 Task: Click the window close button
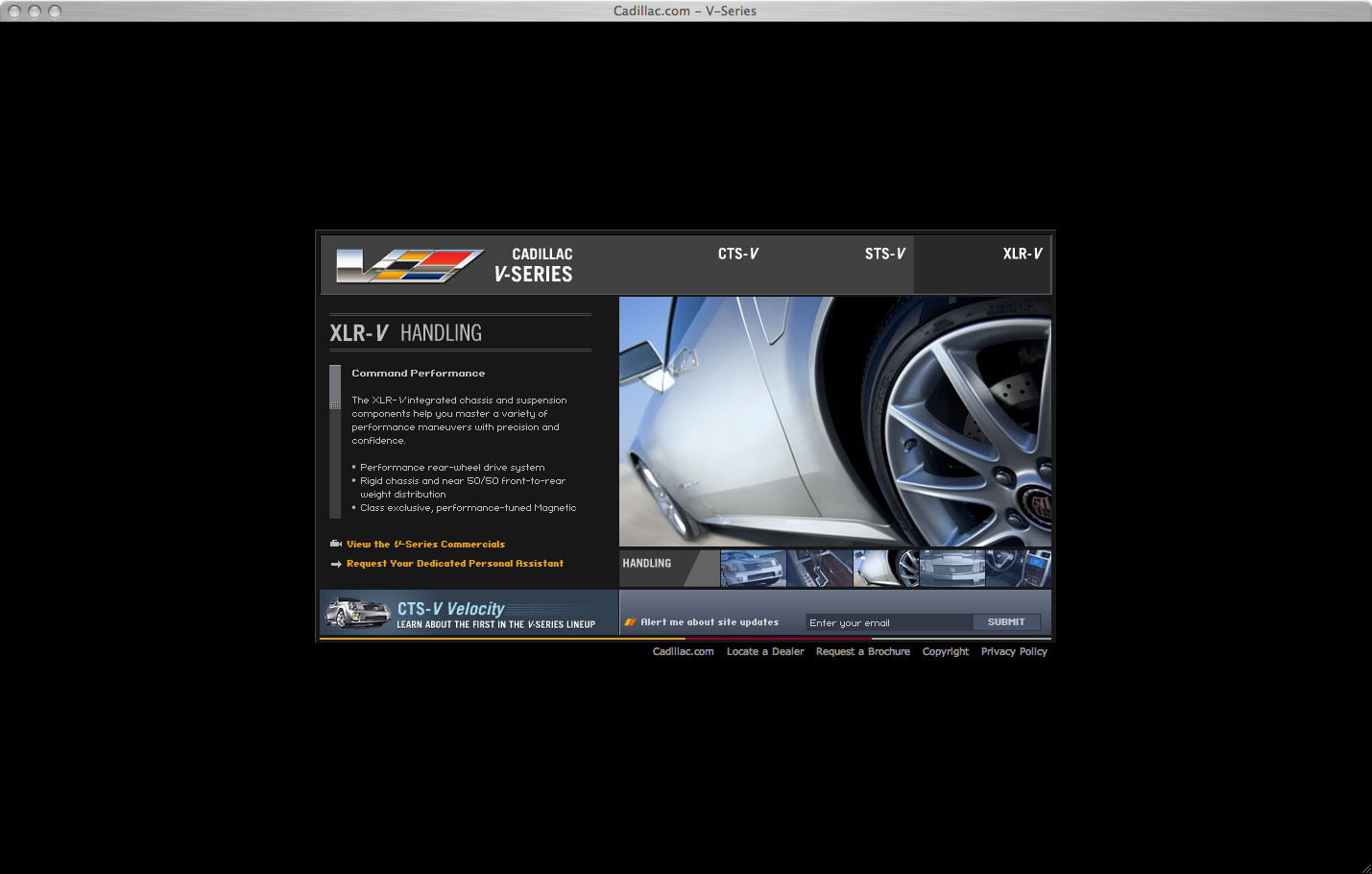(x=13, y=12)
